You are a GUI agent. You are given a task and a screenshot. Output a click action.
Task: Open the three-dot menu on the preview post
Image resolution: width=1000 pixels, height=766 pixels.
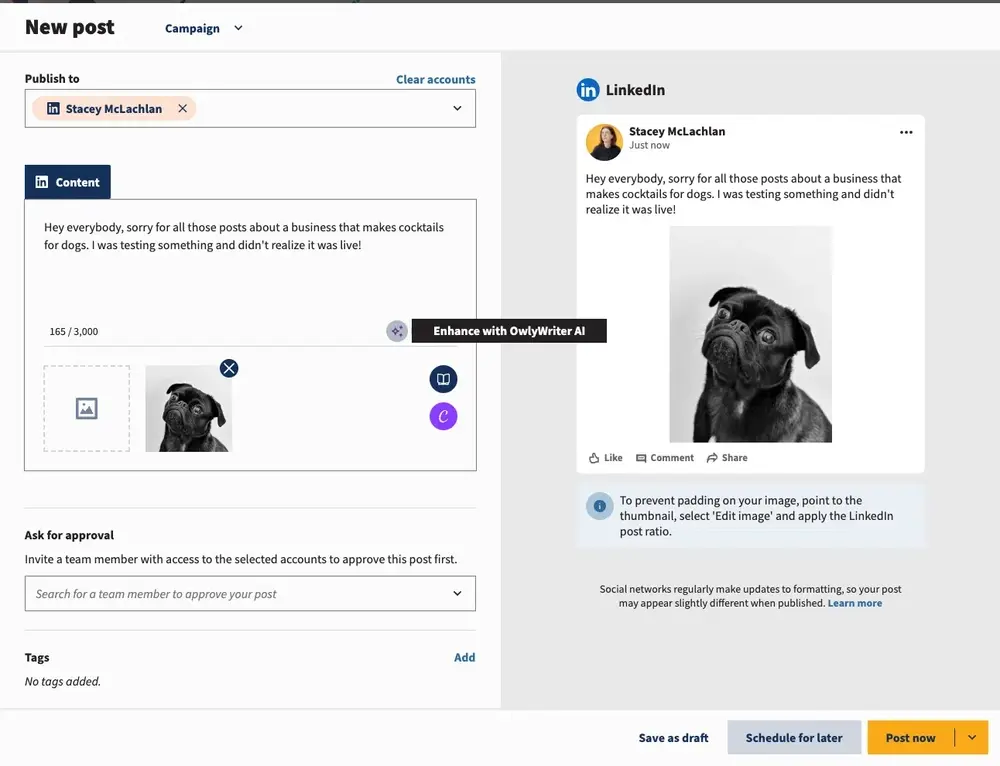(906, 131)
